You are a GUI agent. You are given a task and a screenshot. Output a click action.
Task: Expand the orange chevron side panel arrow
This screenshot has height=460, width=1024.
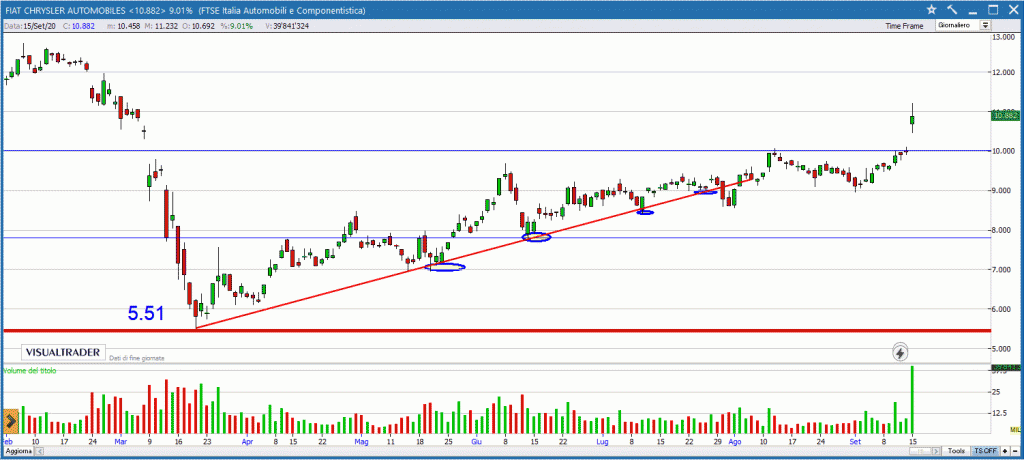(10, 420)
